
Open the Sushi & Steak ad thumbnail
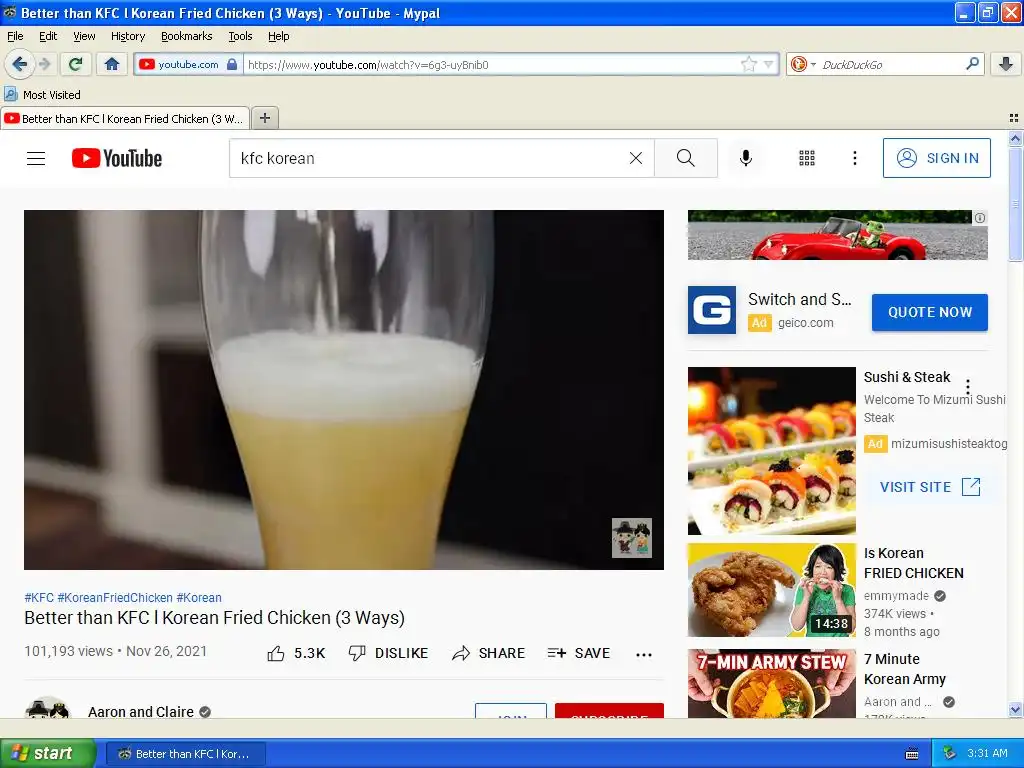(771, 451)
